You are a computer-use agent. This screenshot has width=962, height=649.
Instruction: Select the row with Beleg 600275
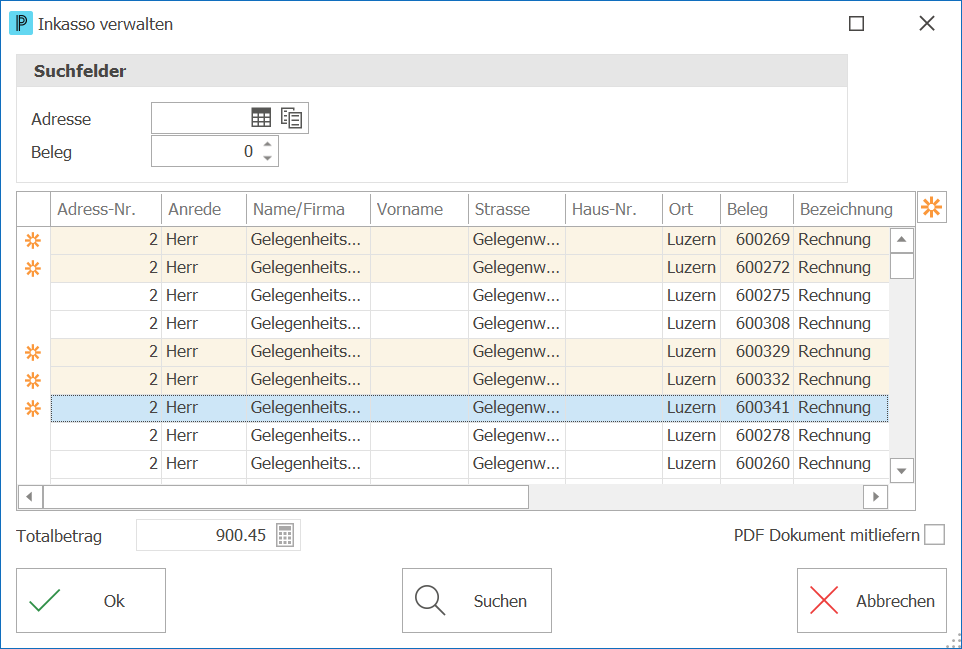pos(469,296)
